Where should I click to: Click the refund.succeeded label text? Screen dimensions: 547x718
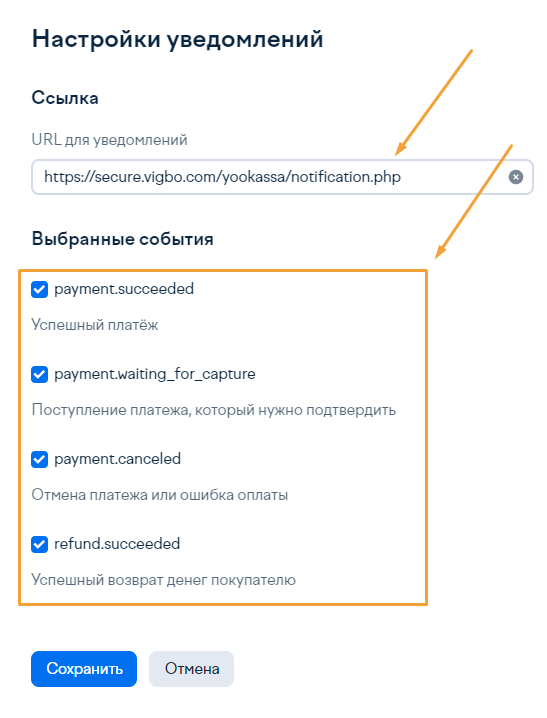click(117, 544)
